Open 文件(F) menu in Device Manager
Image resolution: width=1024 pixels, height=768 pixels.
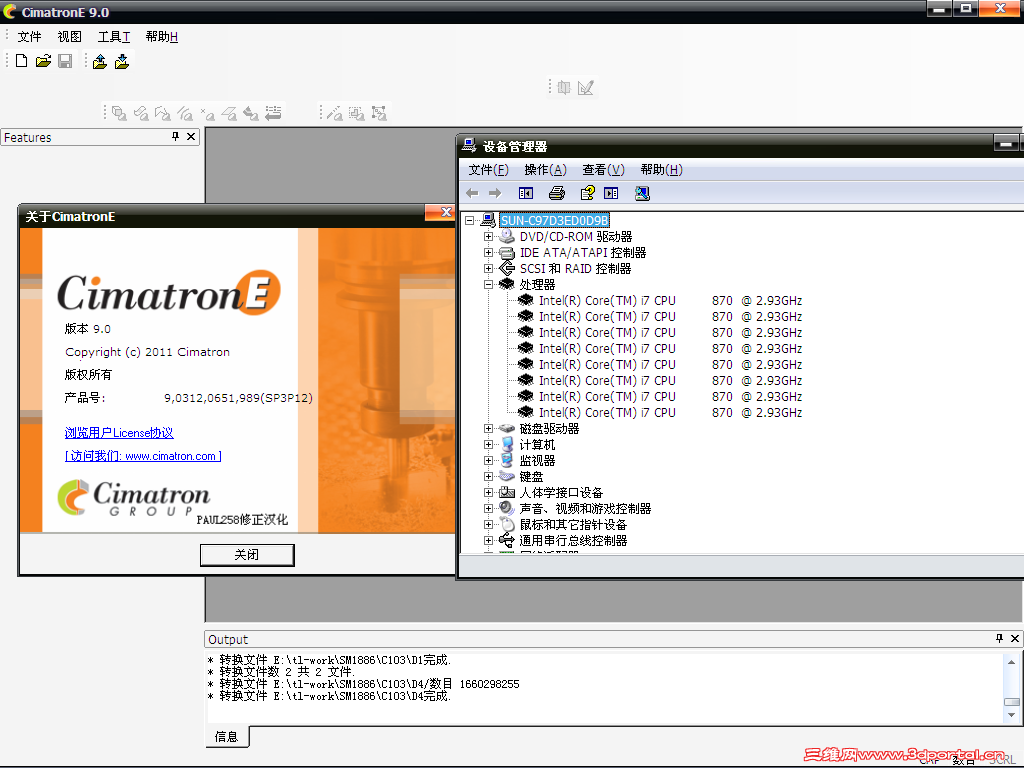[x=488, y=170]
